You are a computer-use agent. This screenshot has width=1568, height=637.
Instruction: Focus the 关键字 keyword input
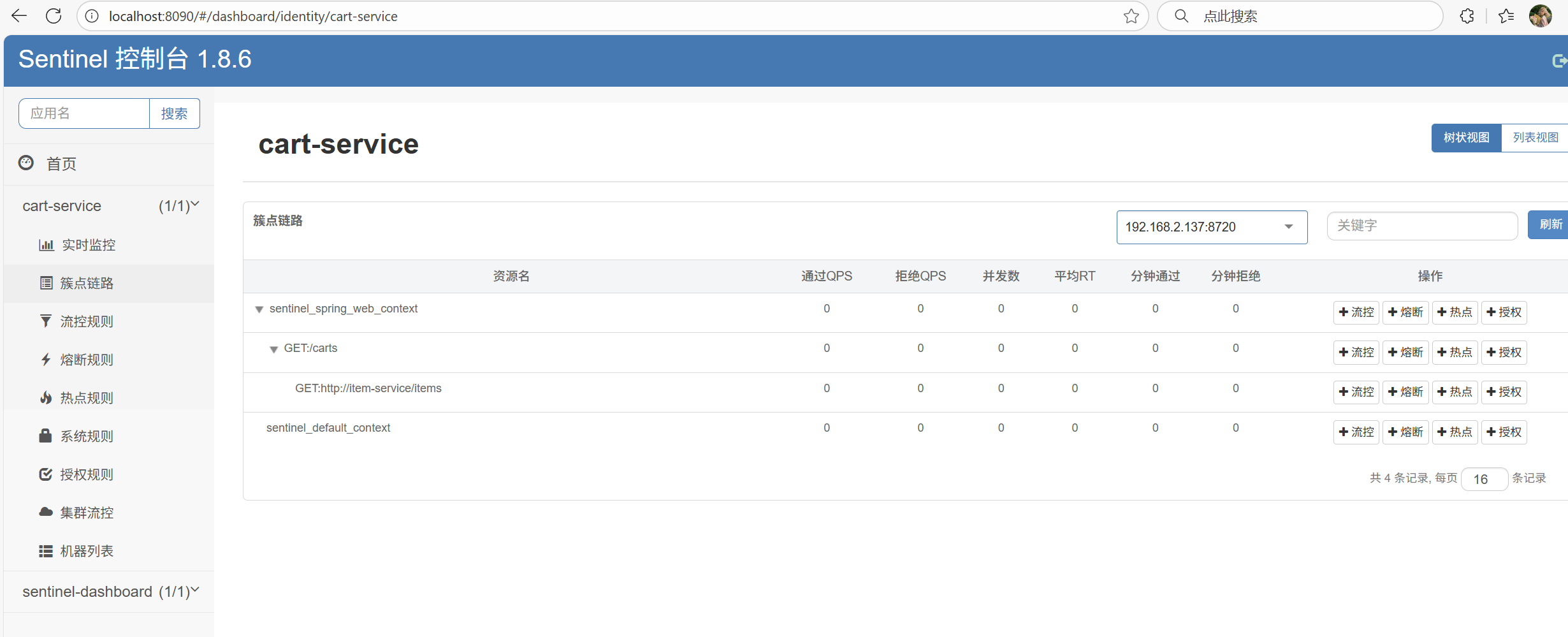tap(1422, 226)
